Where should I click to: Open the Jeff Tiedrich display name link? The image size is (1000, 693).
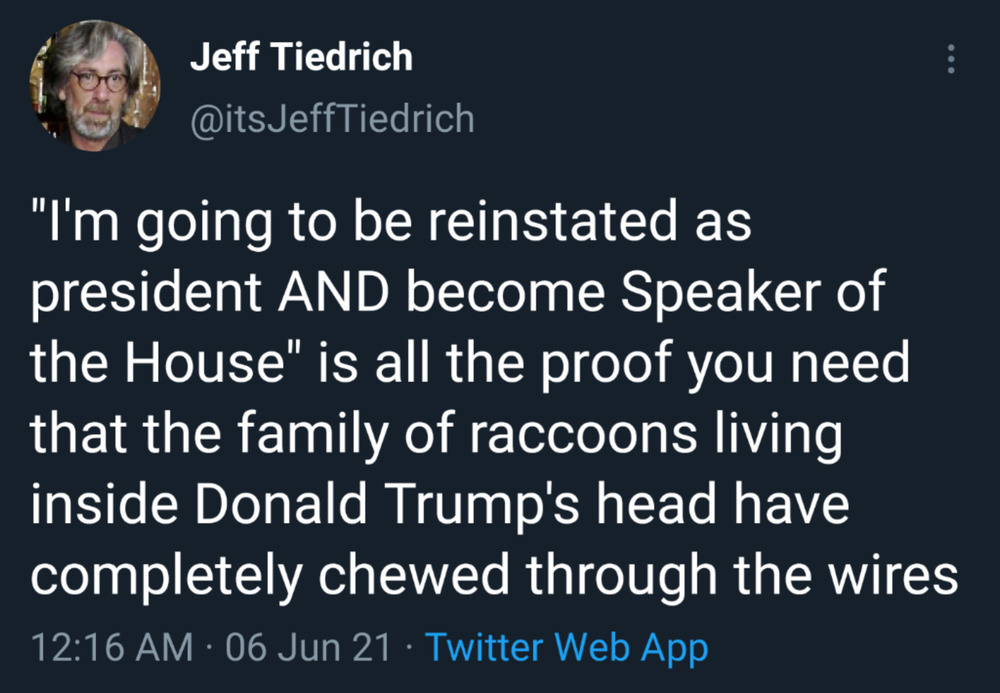click(301, 57)
